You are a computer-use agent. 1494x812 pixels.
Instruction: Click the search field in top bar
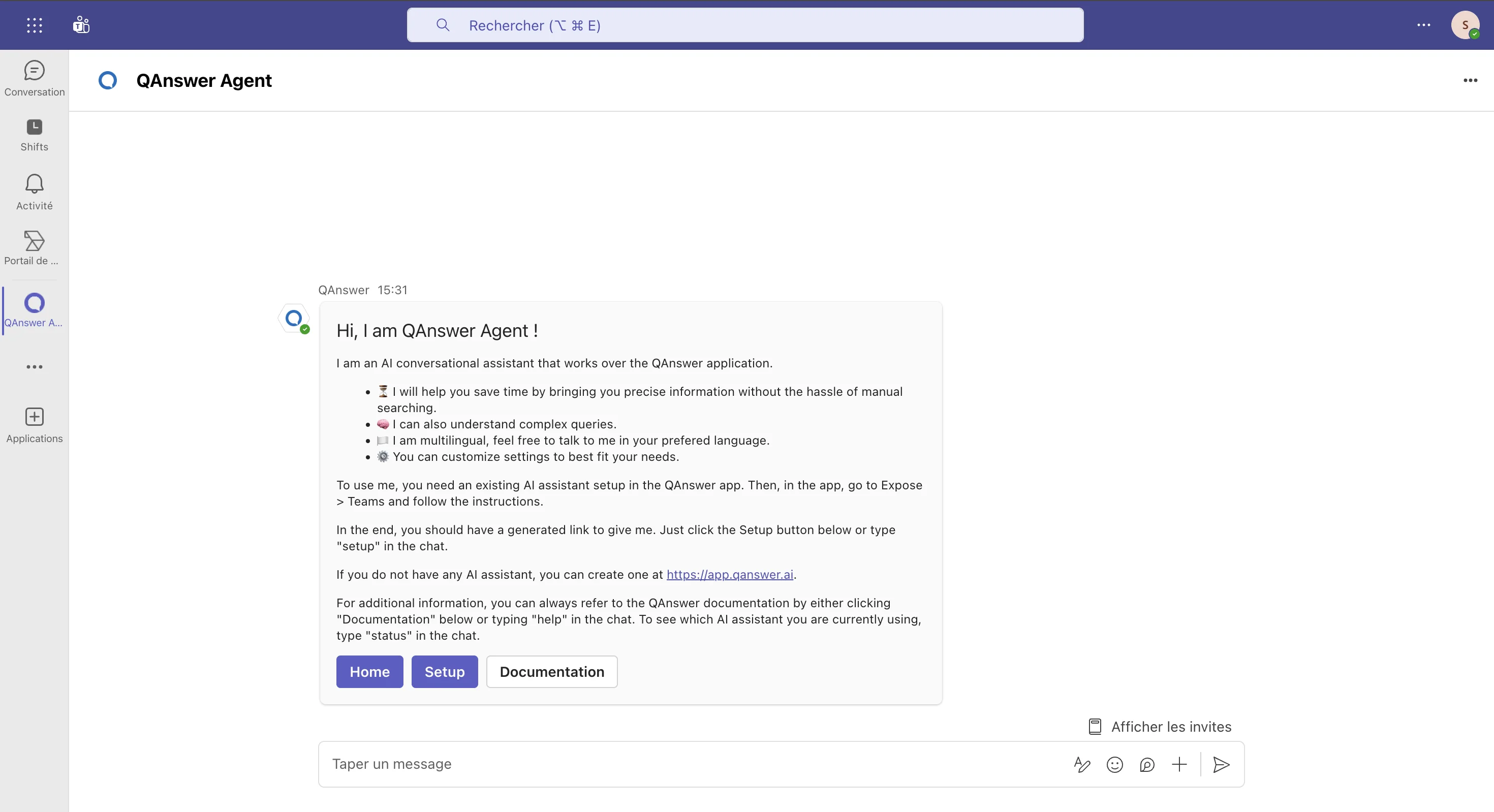click(744, 25)
